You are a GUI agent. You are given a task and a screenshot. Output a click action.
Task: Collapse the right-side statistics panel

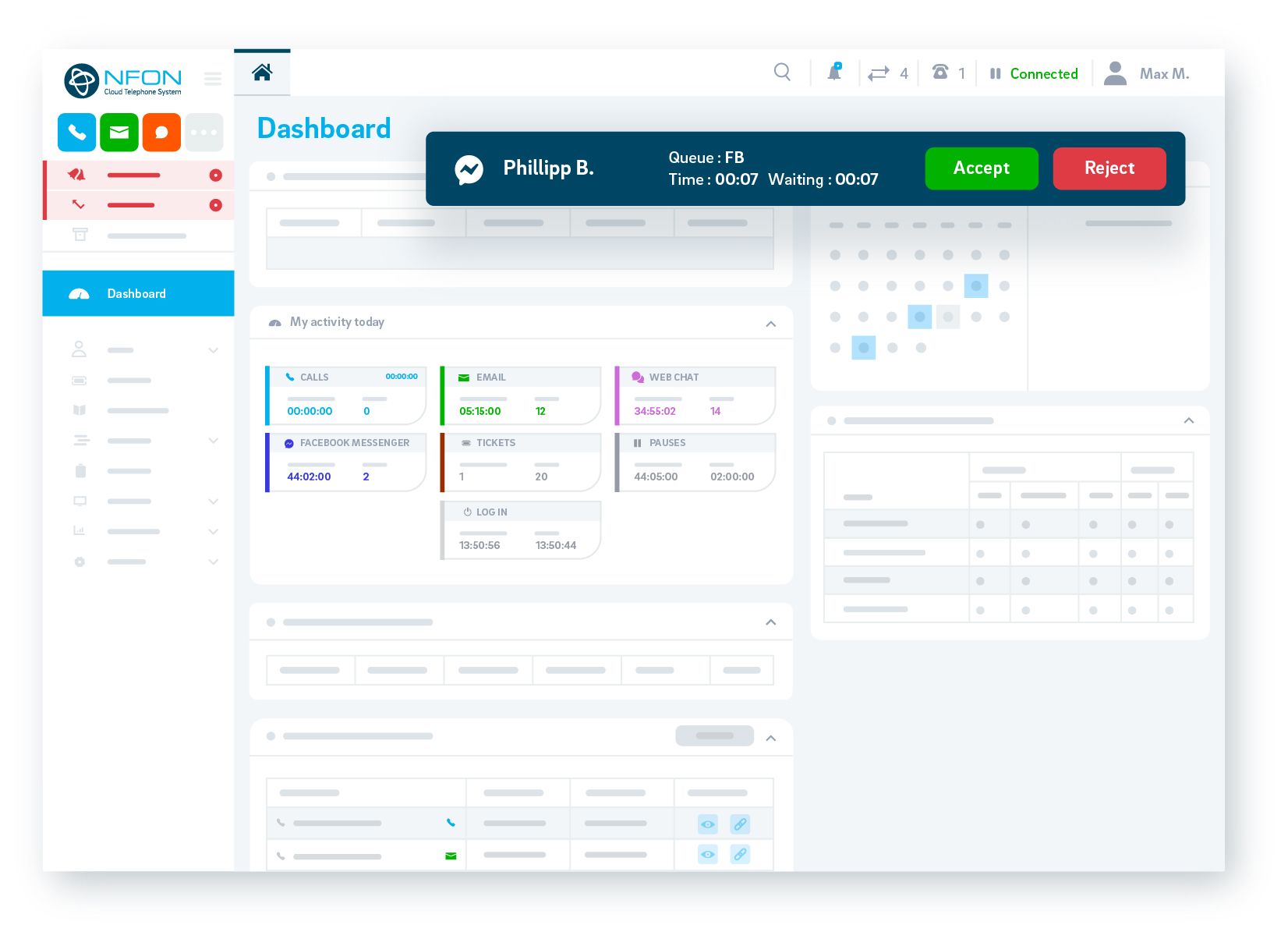coord(1188,420)
